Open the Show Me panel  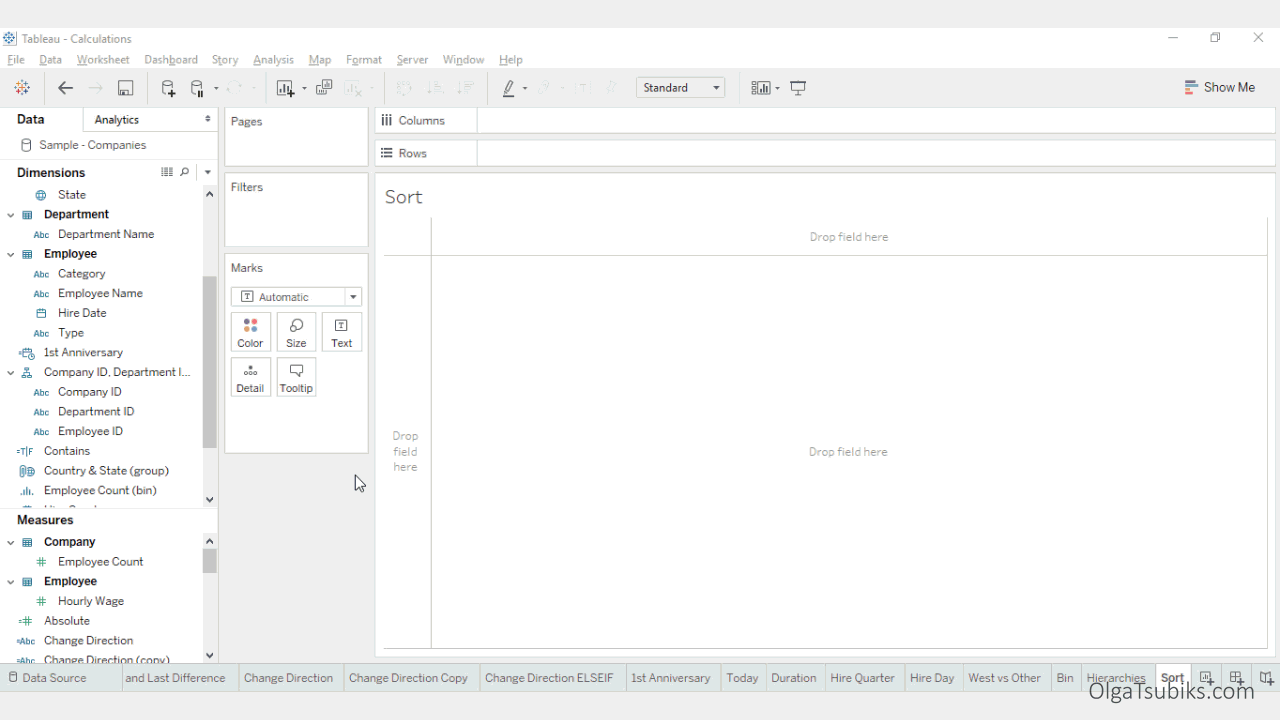tap(1219, 87)
